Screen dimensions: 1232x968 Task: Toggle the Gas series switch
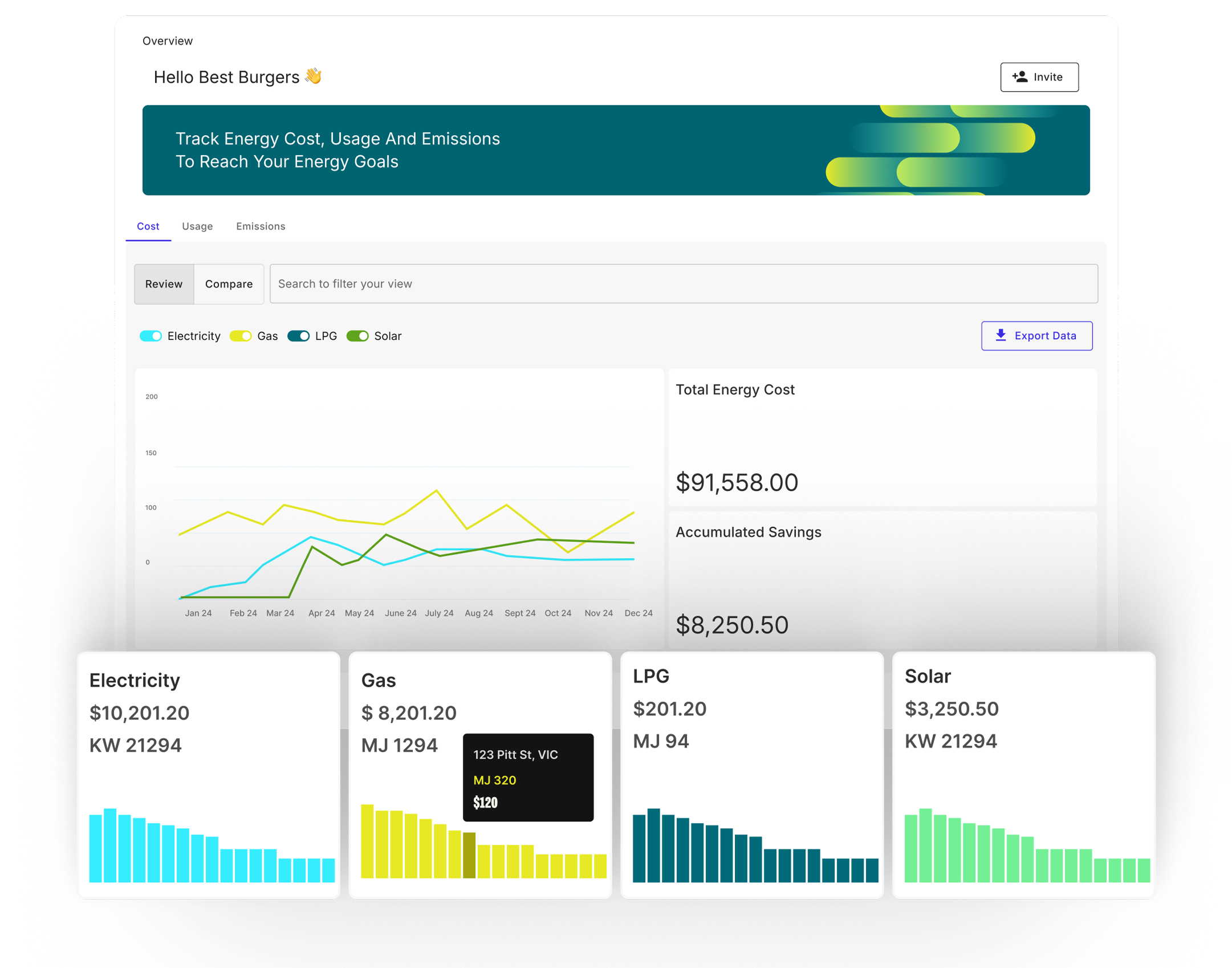(x=240, y=336)
